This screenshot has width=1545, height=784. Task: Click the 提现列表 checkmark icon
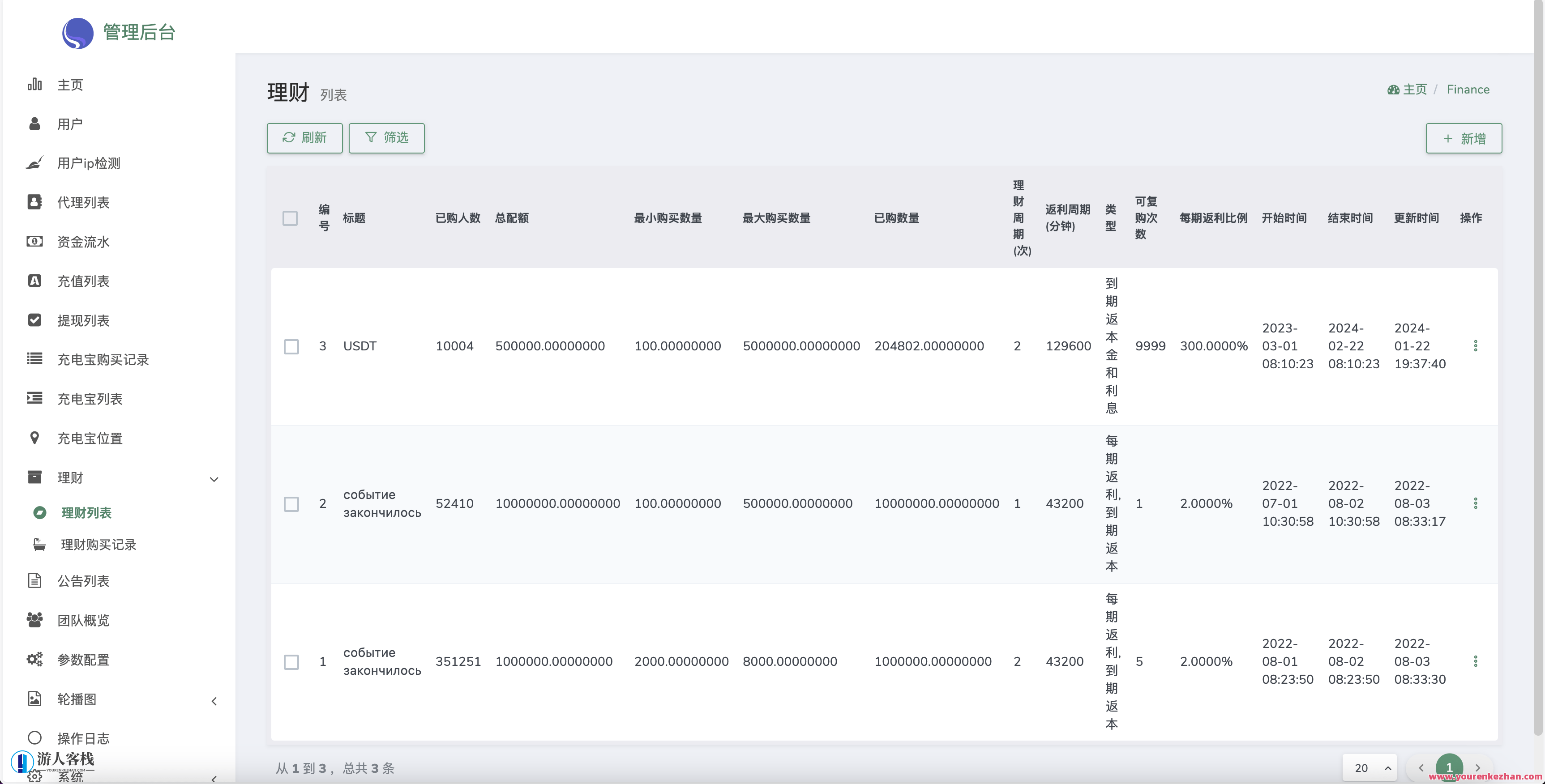click(x=35, y=320)
